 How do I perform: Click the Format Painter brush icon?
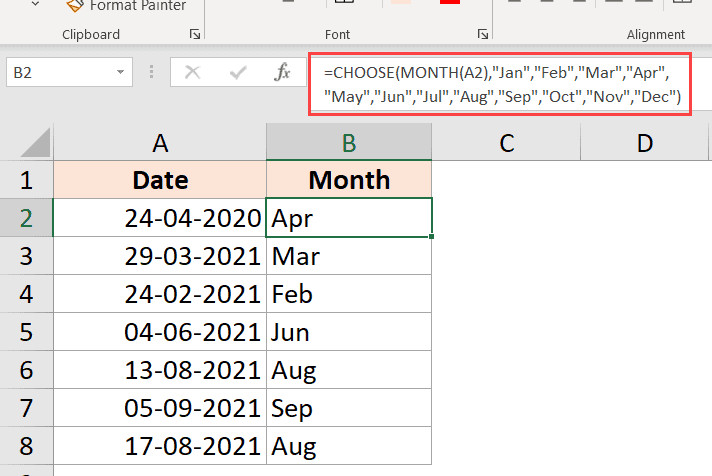73,5
